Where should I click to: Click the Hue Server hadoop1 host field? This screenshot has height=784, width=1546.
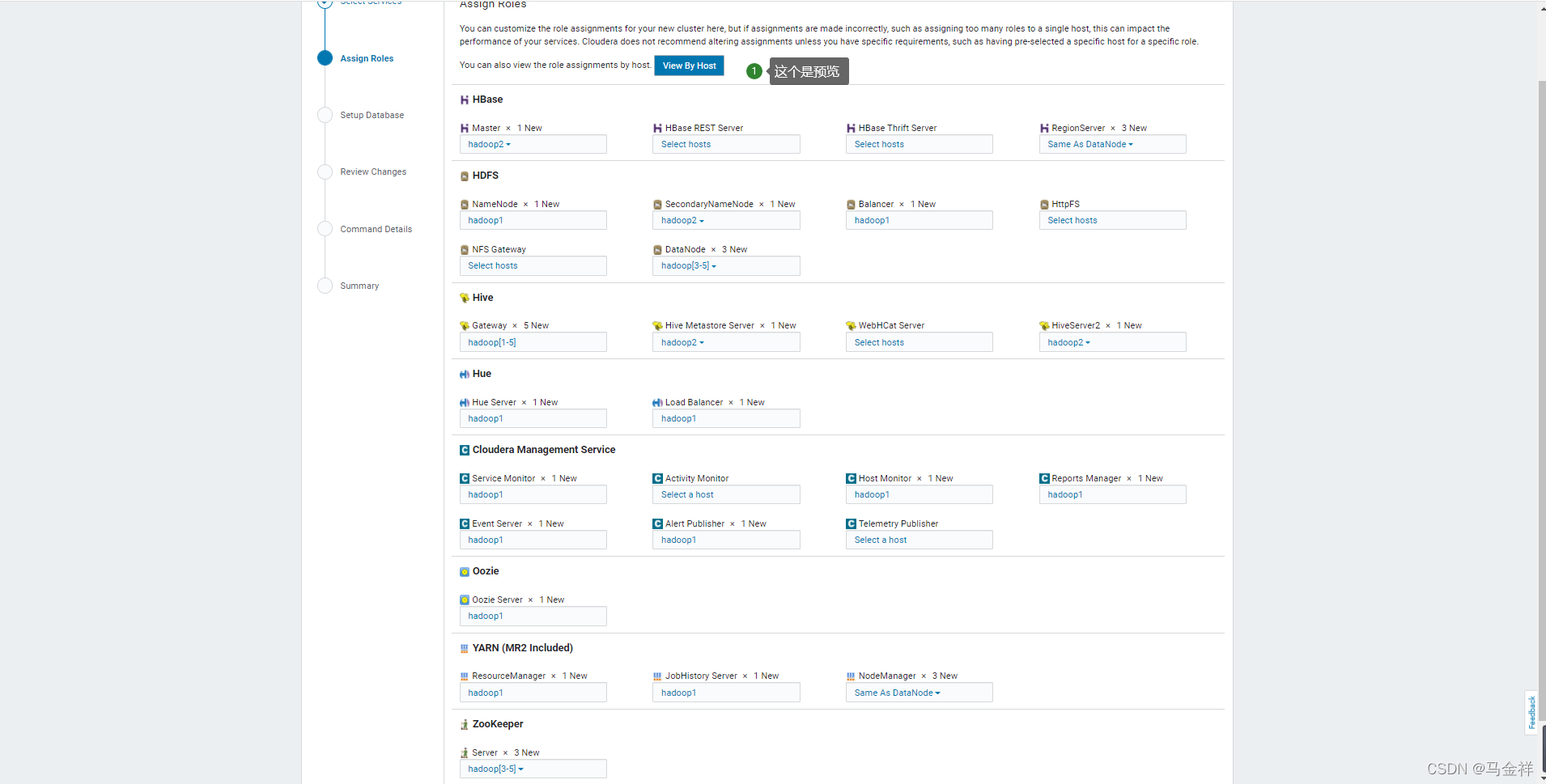pyautogui.click(x=533, y=418)
